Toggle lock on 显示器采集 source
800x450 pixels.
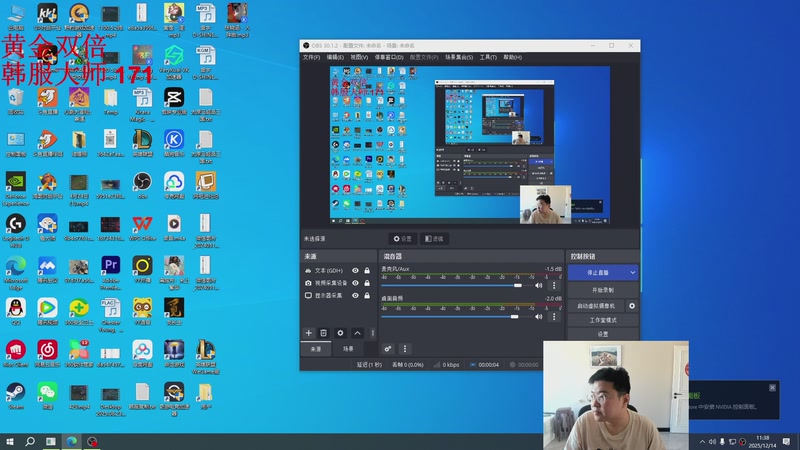[367, 295]
